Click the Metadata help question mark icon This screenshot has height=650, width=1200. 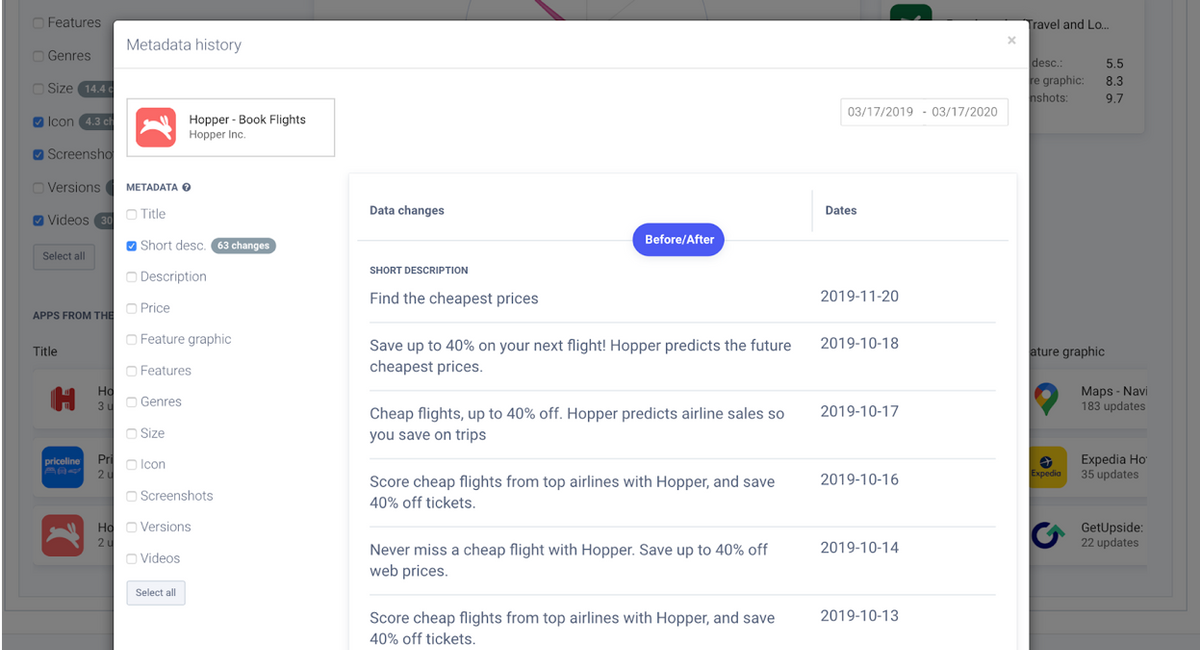[186, 187]
